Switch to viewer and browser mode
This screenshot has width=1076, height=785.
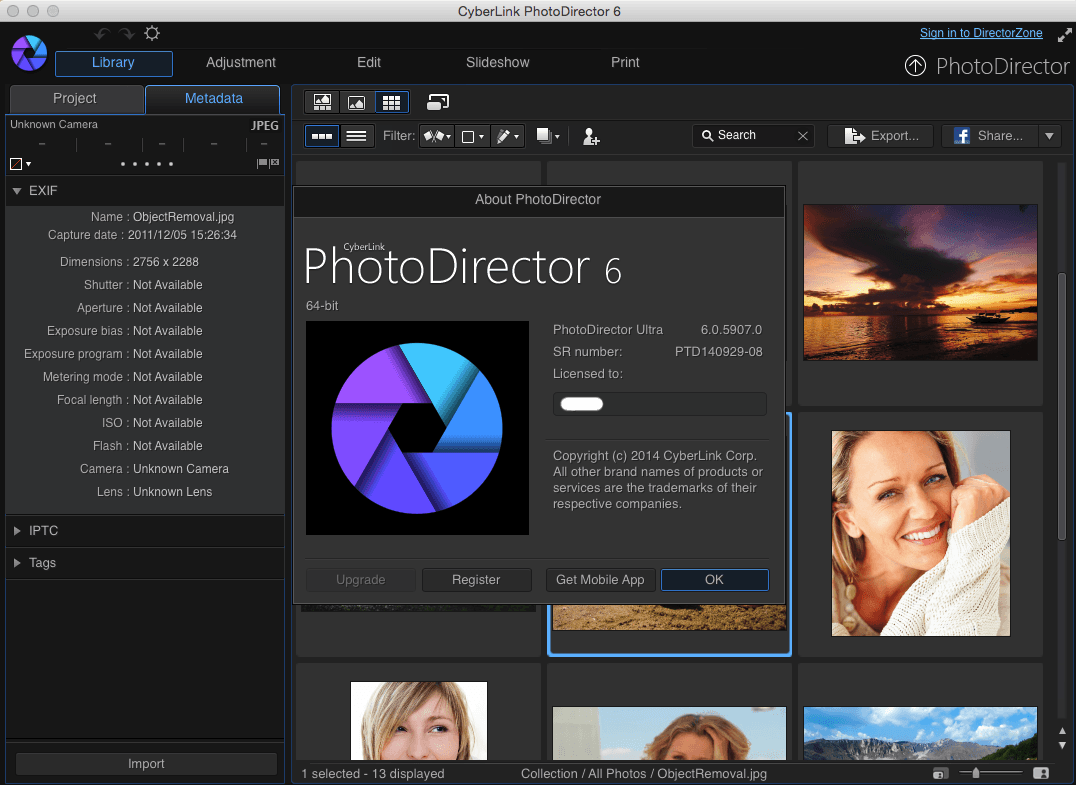pos(323,102)
